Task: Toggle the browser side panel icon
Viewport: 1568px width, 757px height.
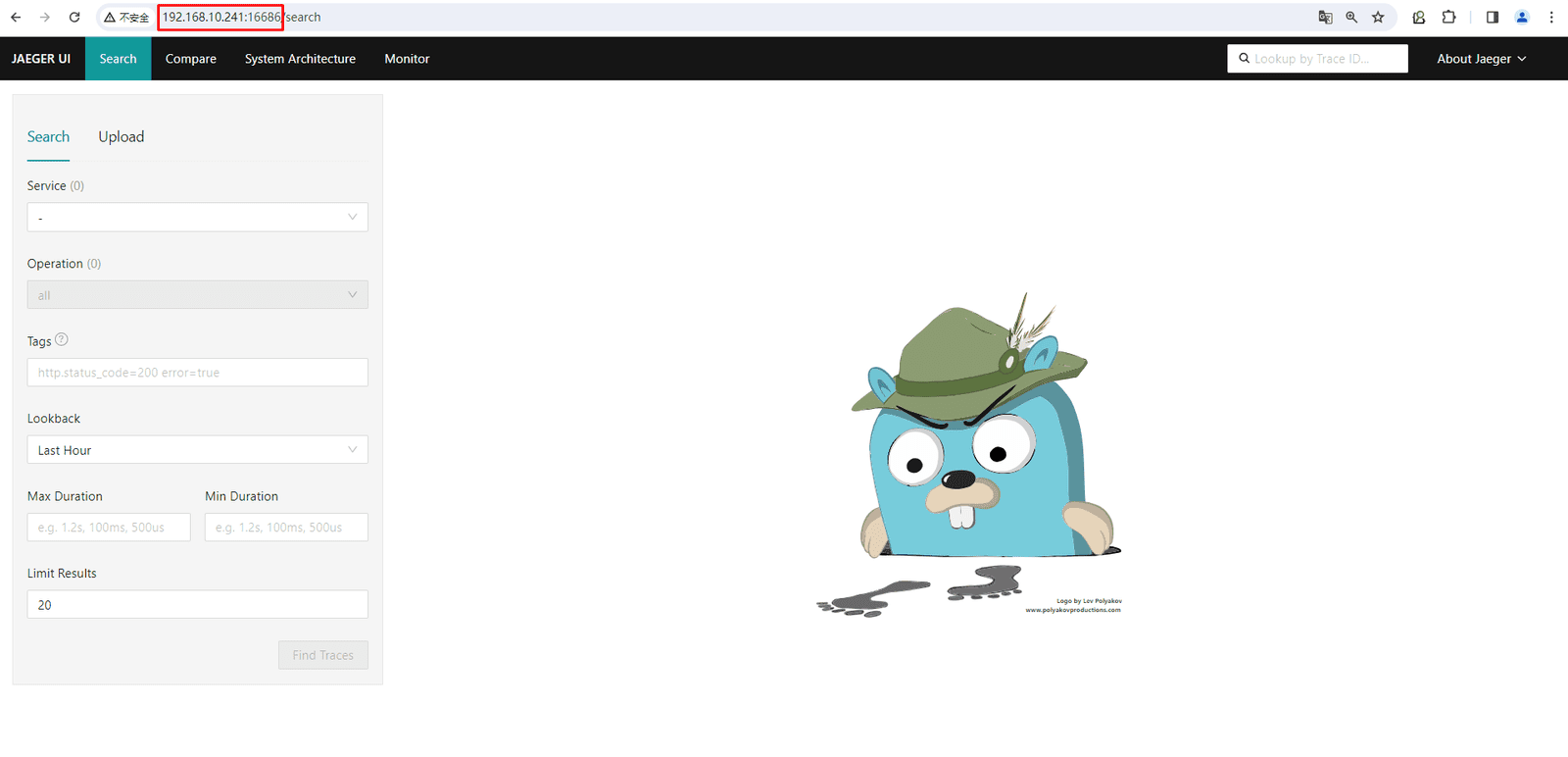Action: pos(1493,17)
